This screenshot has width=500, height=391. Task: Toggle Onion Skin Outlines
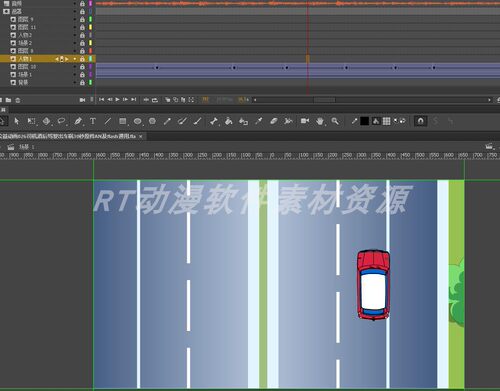click(175, 100)
